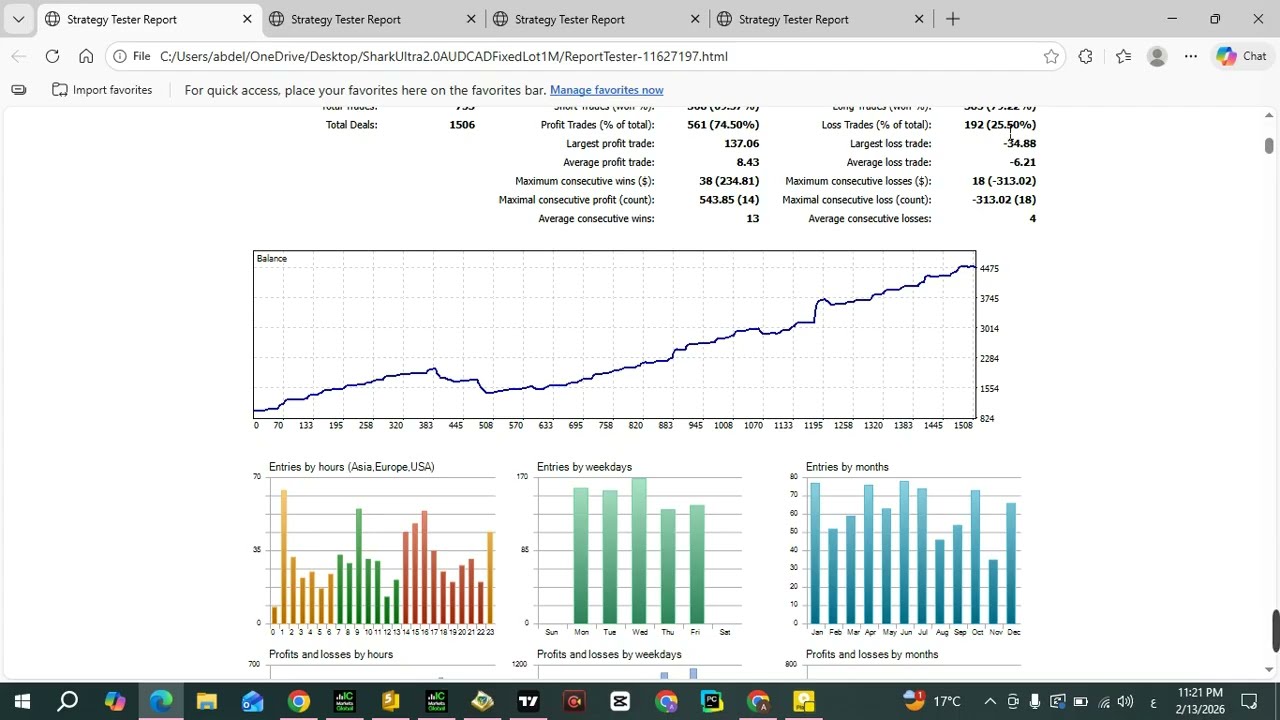This screenshot has width=1280, height=720.
Task: Select Maximal consecutive loss value -313.02 (18)
Action: coord(1004,200)
